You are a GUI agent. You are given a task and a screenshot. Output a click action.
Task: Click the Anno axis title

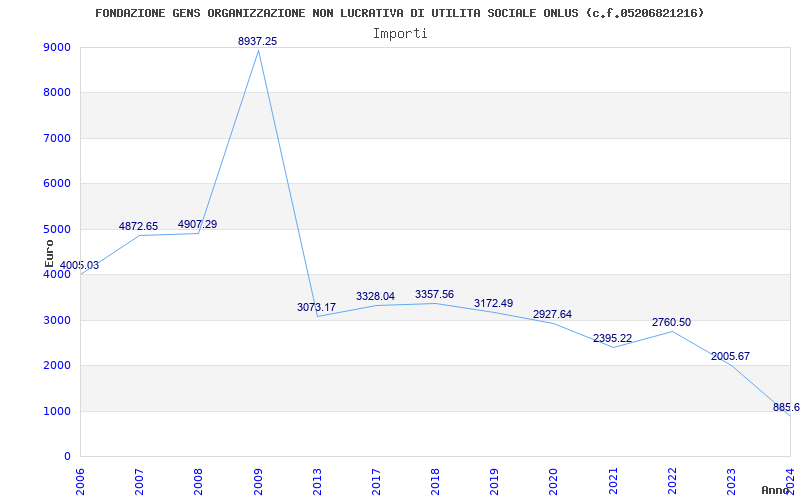click(x=776, y=490)
